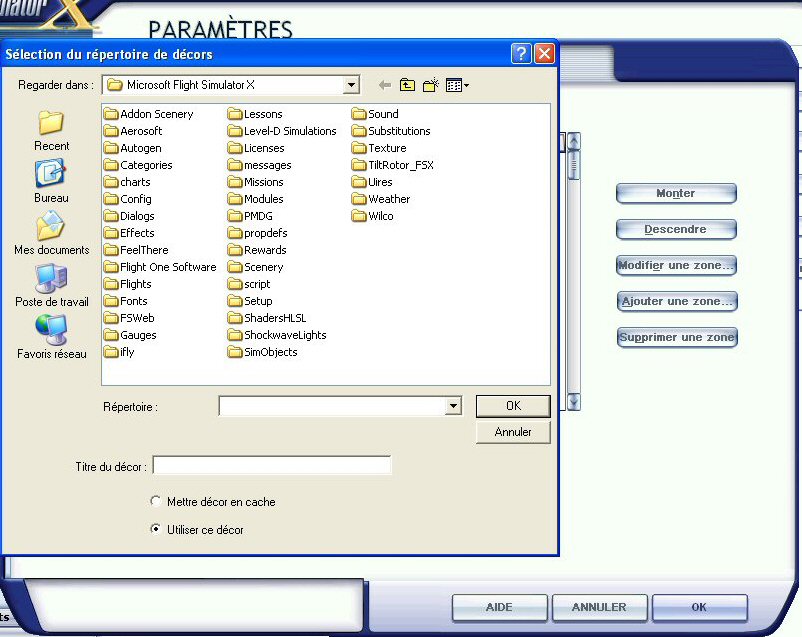Select the Effects folder
This screenshot has height=637, width=802.
(x=129, y=233)
